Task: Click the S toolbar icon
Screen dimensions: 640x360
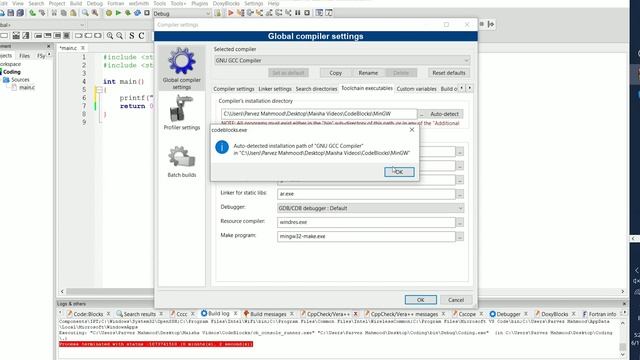Action: pyautogui.click(x=131, y=36)
